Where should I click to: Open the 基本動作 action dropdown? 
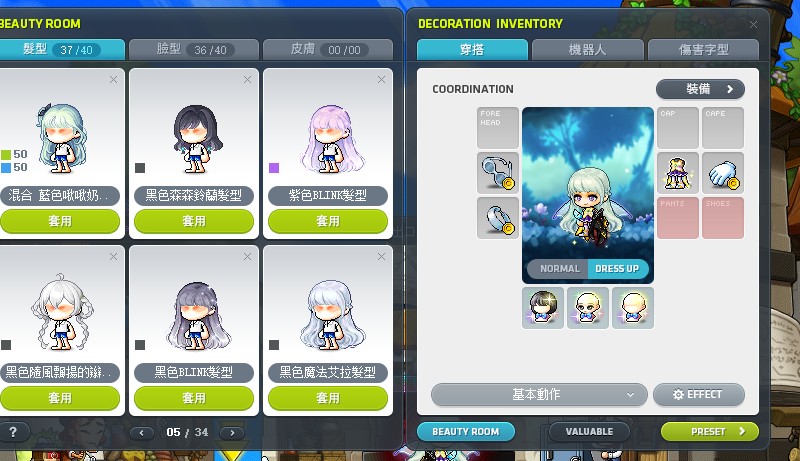tap(539, 394)
